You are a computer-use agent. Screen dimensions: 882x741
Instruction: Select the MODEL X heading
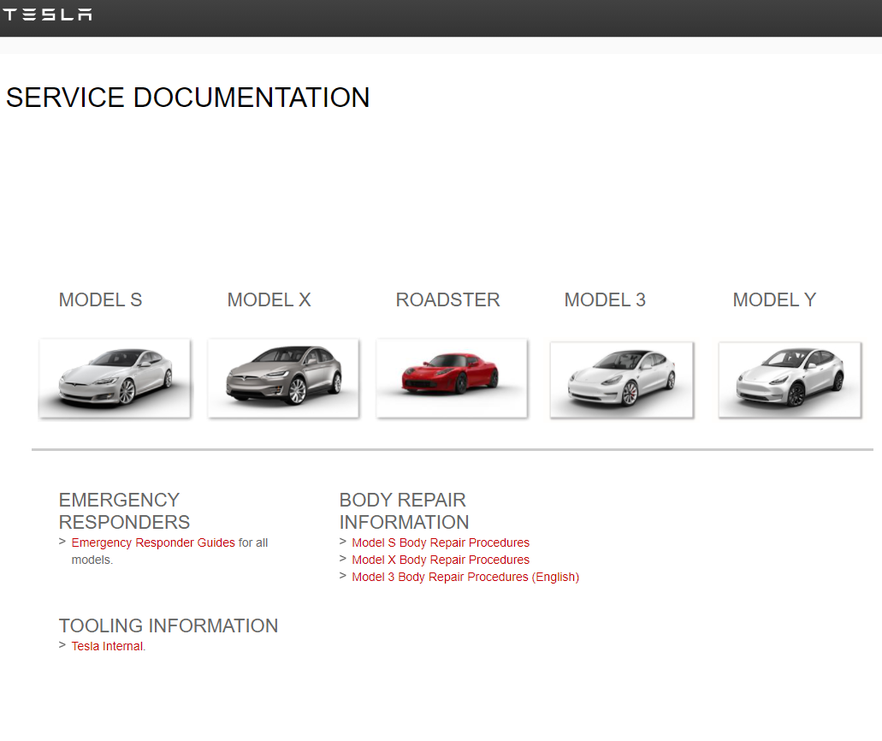tap(269, 300)
